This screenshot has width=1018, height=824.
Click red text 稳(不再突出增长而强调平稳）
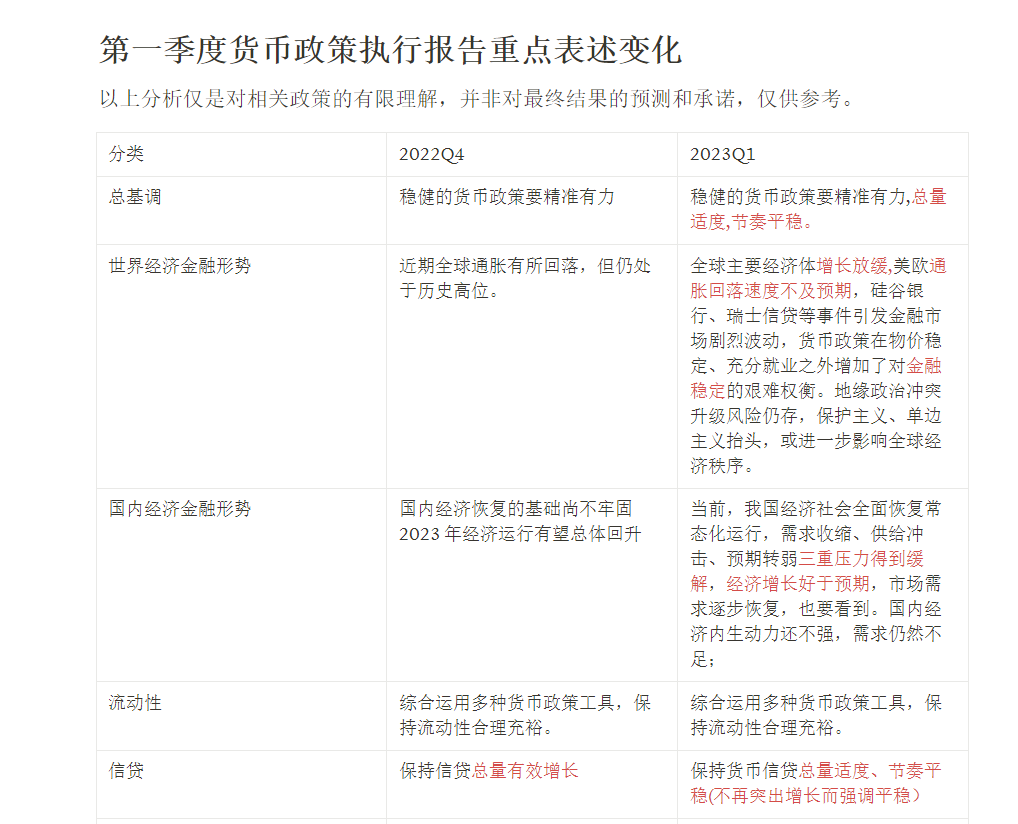805,796
